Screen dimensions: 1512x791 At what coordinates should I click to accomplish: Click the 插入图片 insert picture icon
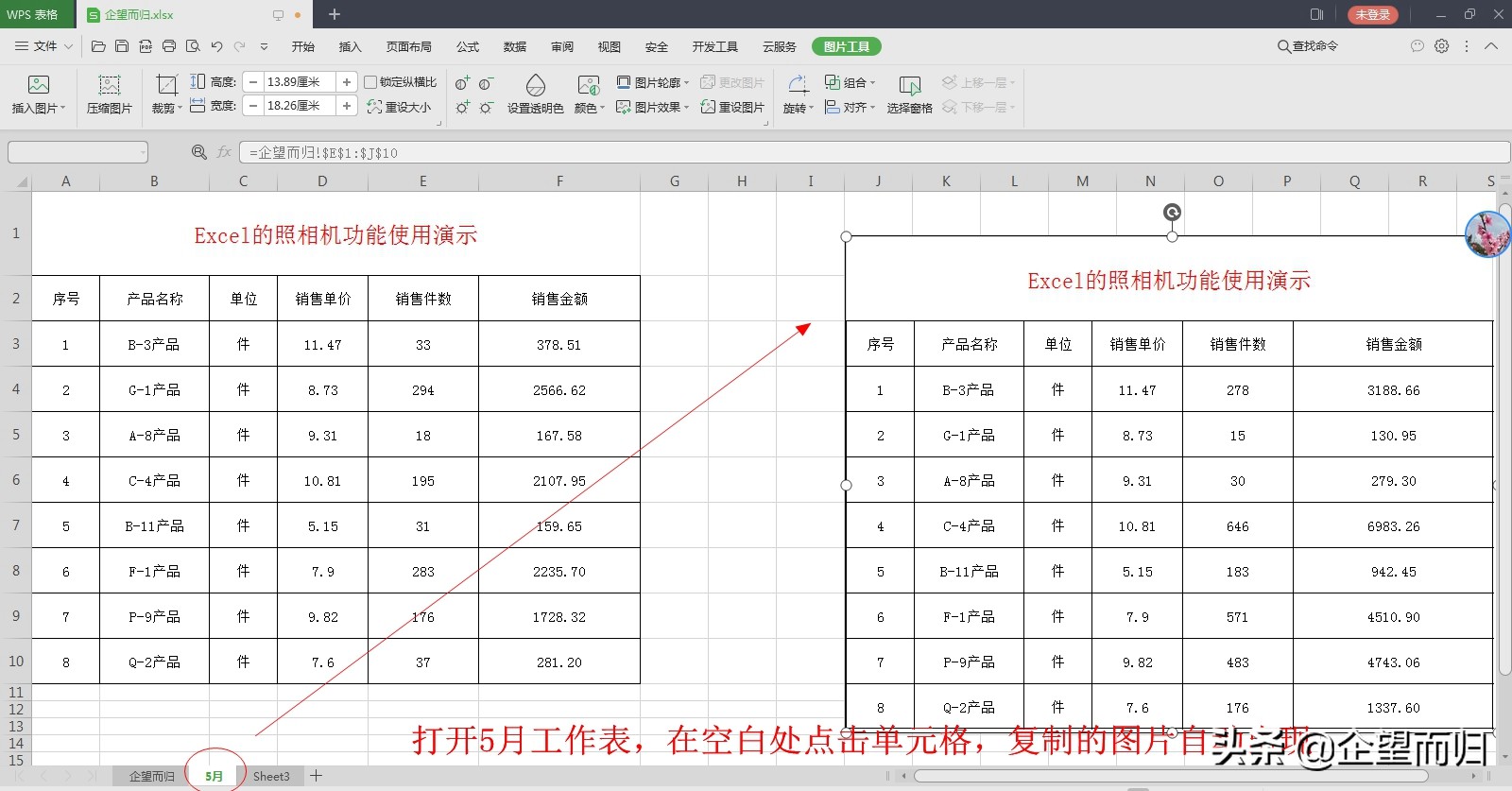coord(39,85)
